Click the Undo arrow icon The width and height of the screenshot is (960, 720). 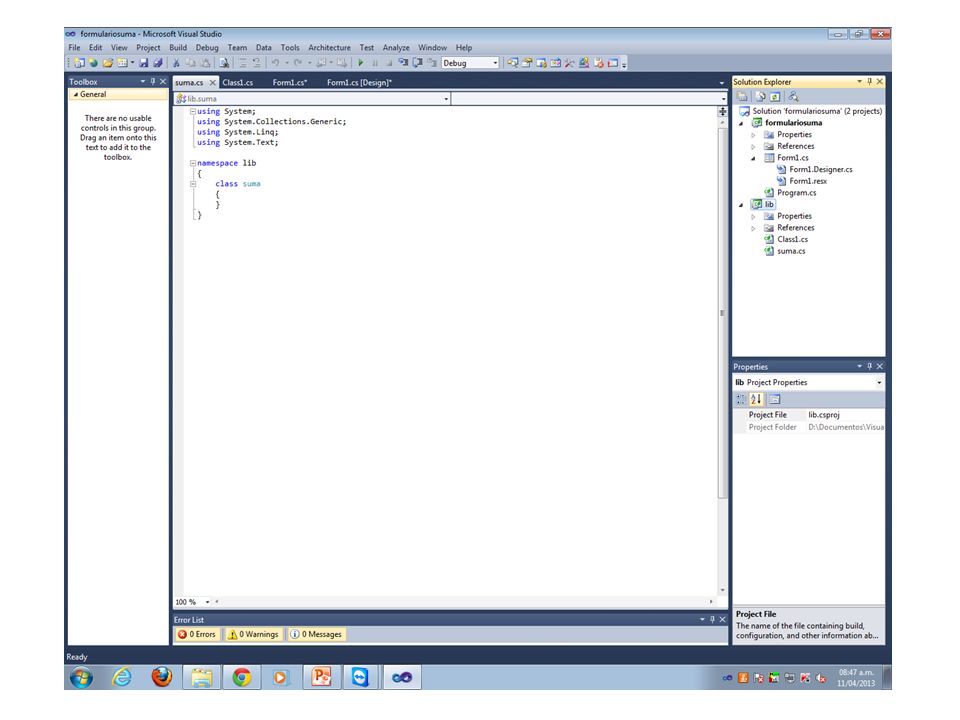pyautogui.click(x=275, y=63)
